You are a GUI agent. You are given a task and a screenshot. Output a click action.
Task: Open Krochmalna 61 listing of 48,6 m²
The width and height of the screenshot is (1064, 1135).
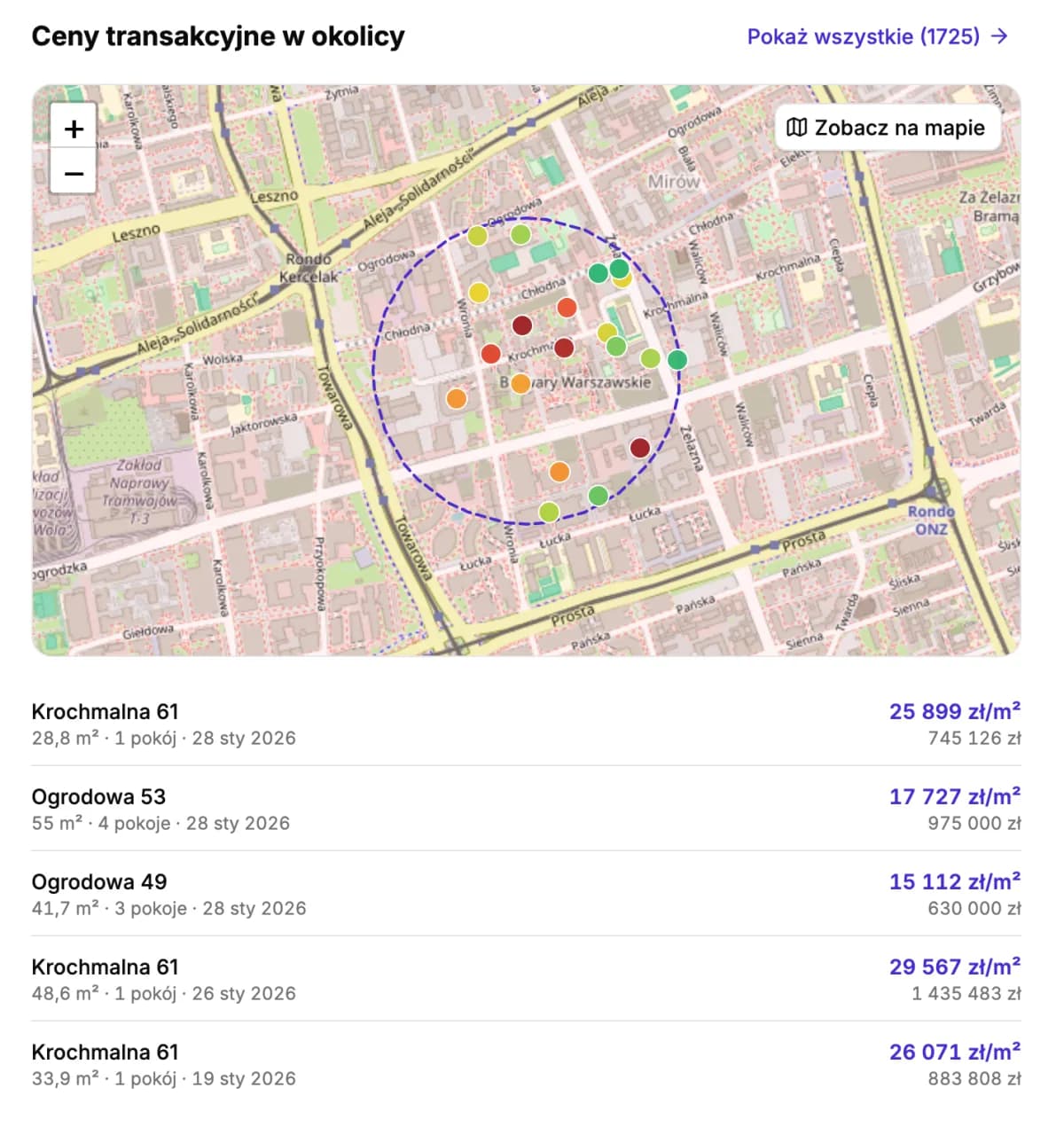pos(526,979)
